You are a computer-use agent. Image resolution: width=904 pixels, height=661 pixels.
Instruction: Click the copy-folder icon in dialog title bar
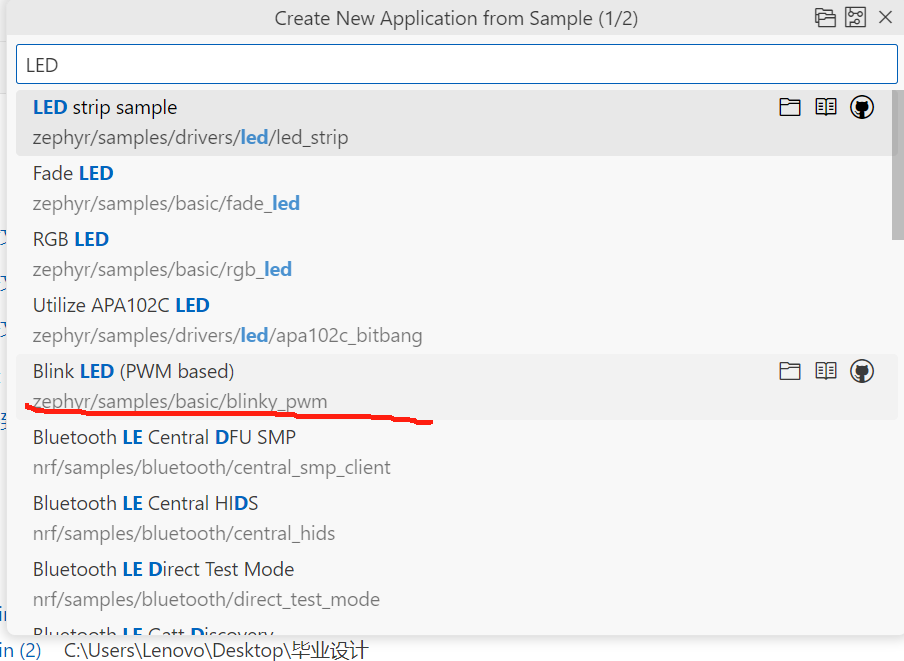pos(825,17)
